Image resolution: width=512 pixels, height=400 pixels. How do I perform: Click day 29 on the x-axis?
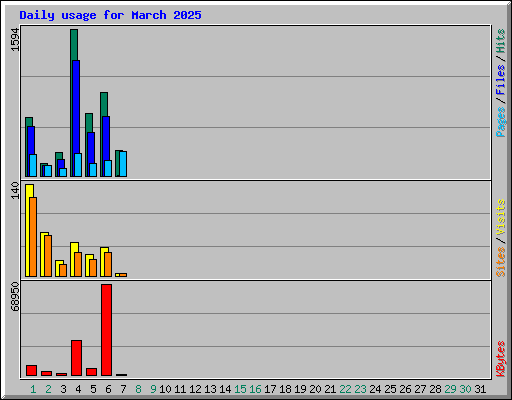pyautogui.click(x=450, y=389)
